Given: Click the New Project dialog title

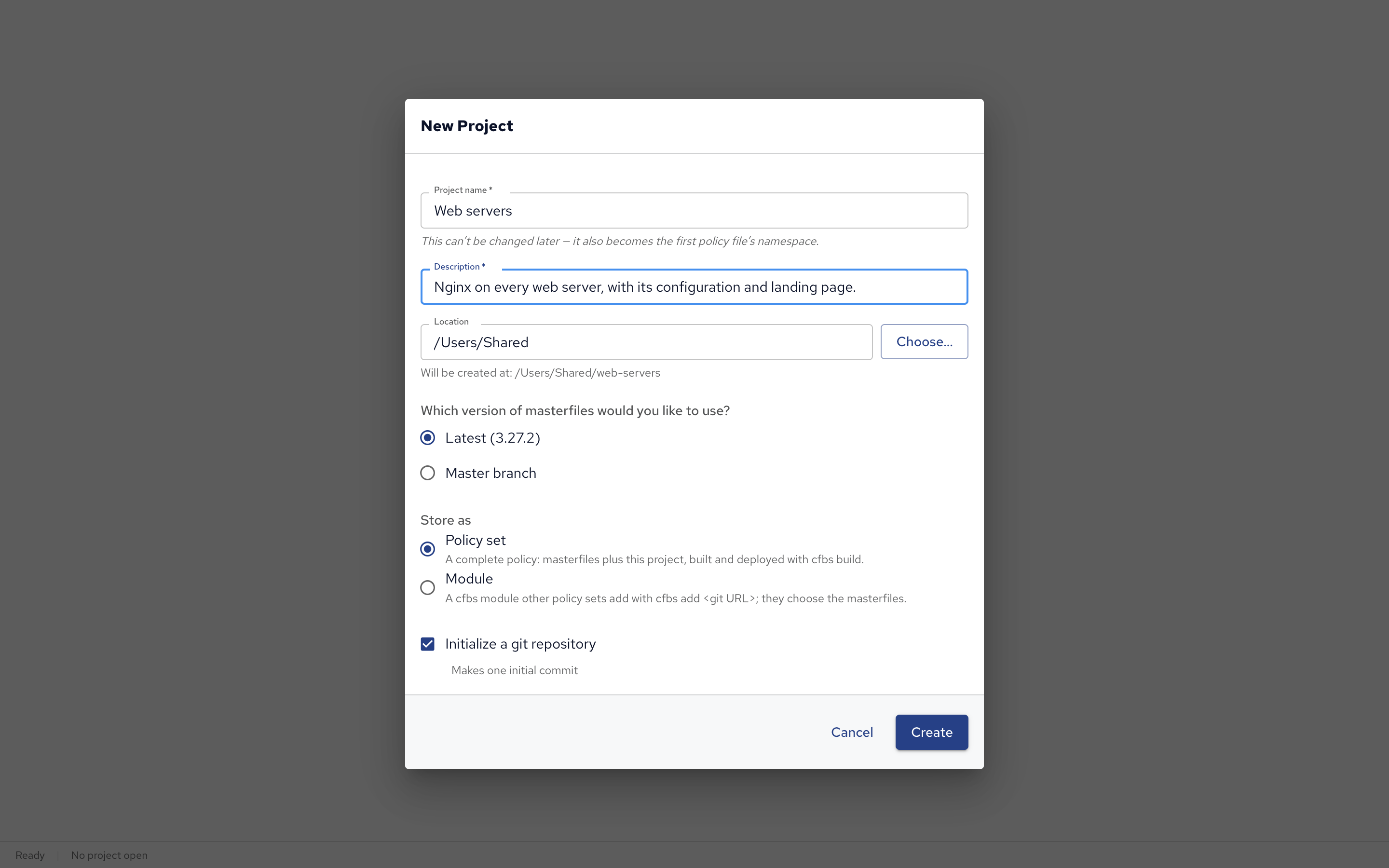Looking at the screenshot, I should (467, 126).
